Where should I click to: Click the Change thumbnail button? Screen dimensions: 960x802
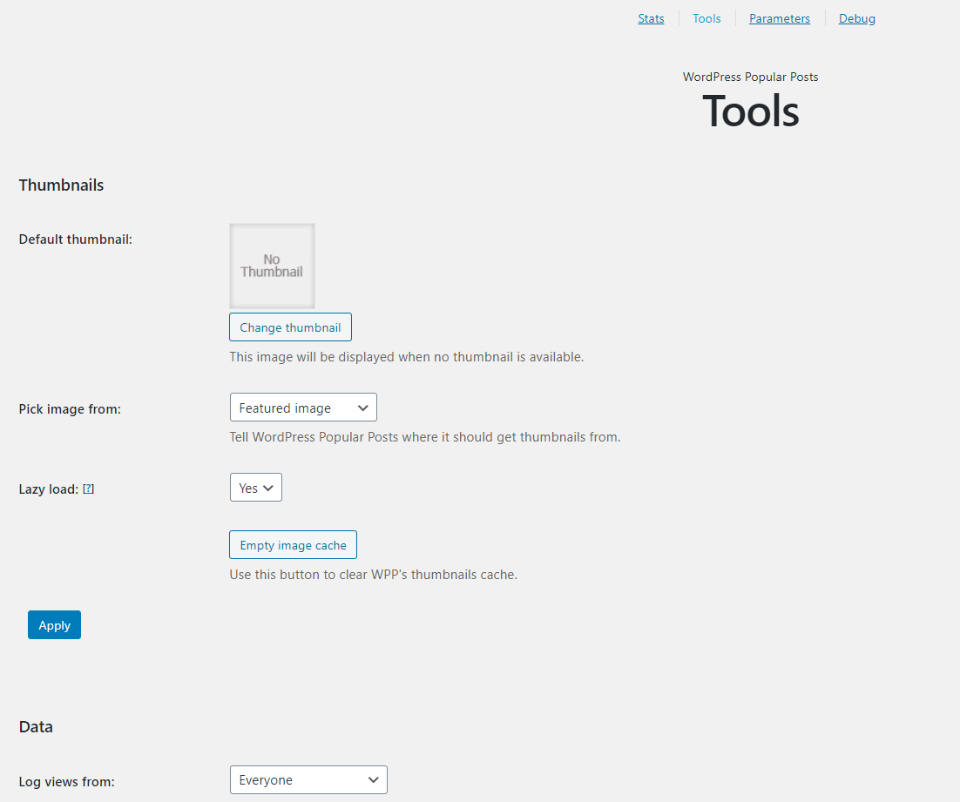tap(290, 327)
